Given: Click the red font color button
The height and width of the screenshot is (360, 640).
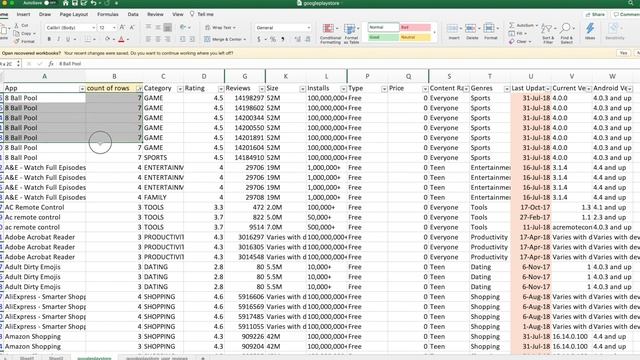Looking at the screenshot, I should pos(121,39).
